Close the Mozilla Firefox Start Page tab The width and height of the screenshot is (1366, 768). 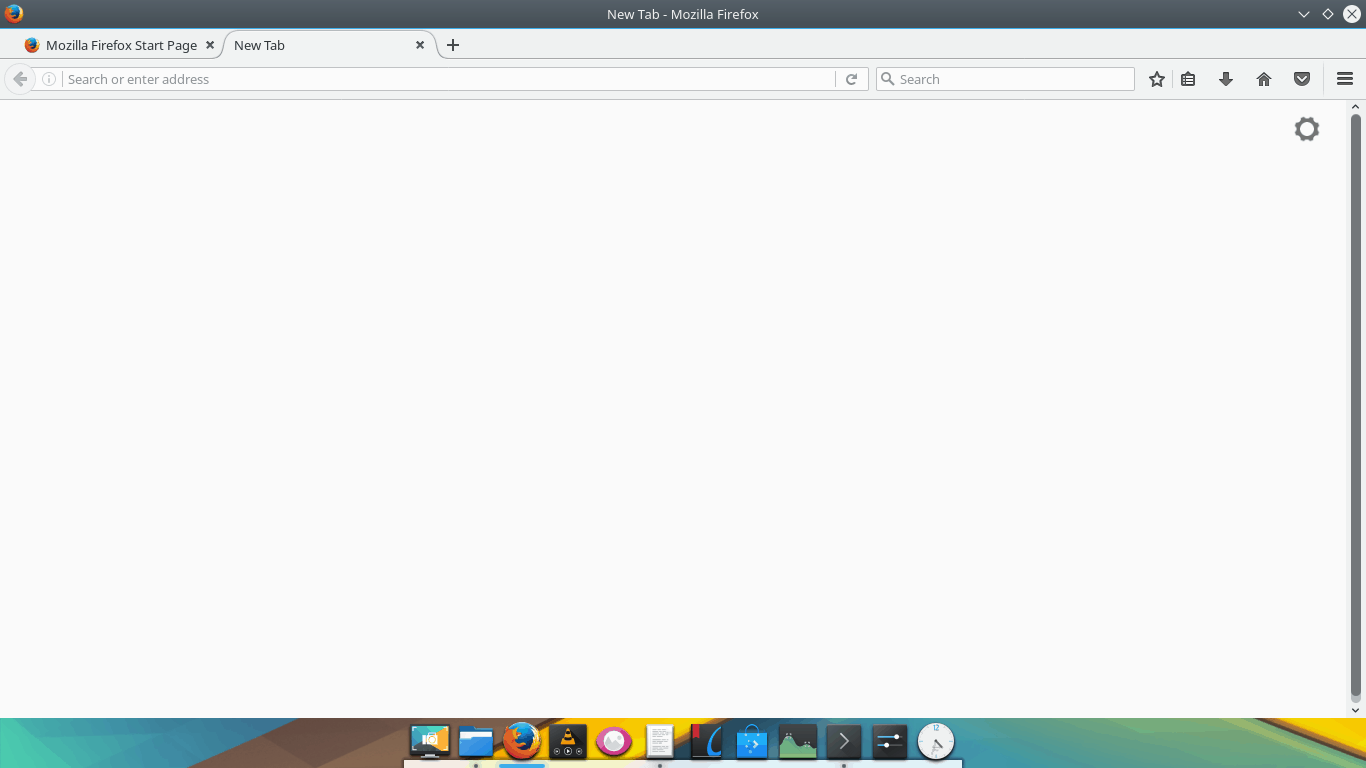pyautogui.click(x=209, y=45)
